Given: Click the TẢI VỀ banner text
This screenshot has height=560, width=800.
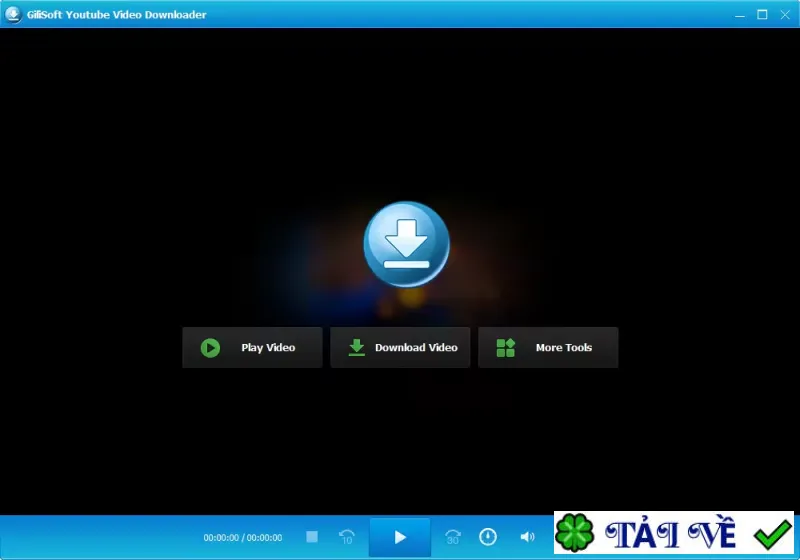Looking at the screenshot, I should tap(671, 534).
